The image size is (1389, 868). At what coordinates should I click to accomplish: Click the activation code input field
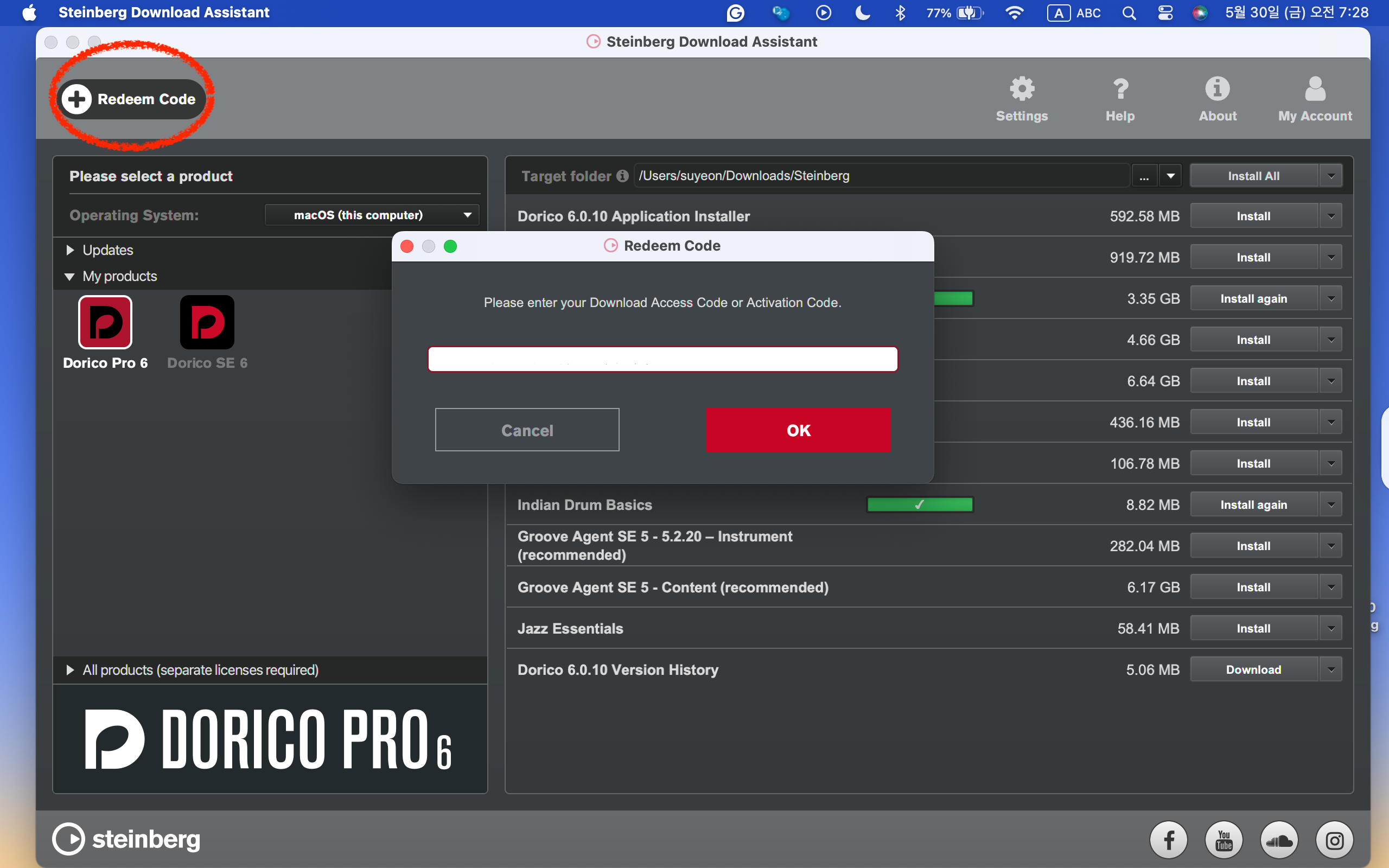click(662, 359)
